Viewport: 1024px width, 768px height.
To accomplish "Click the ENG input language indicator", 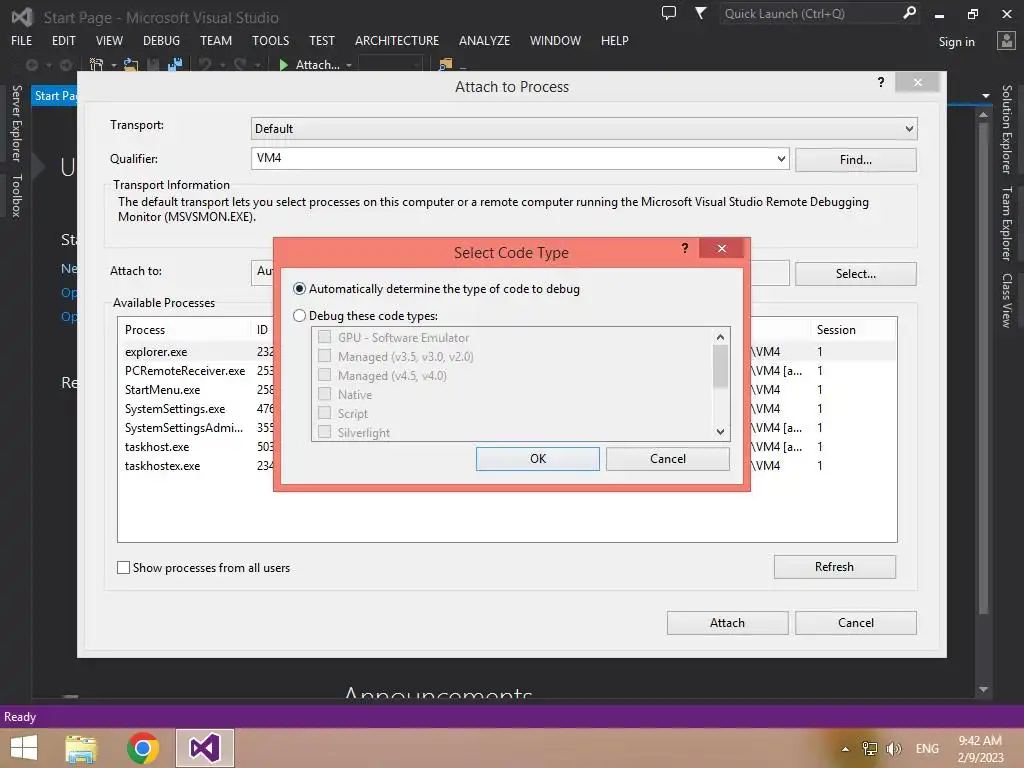I will (x=927, y=749).
